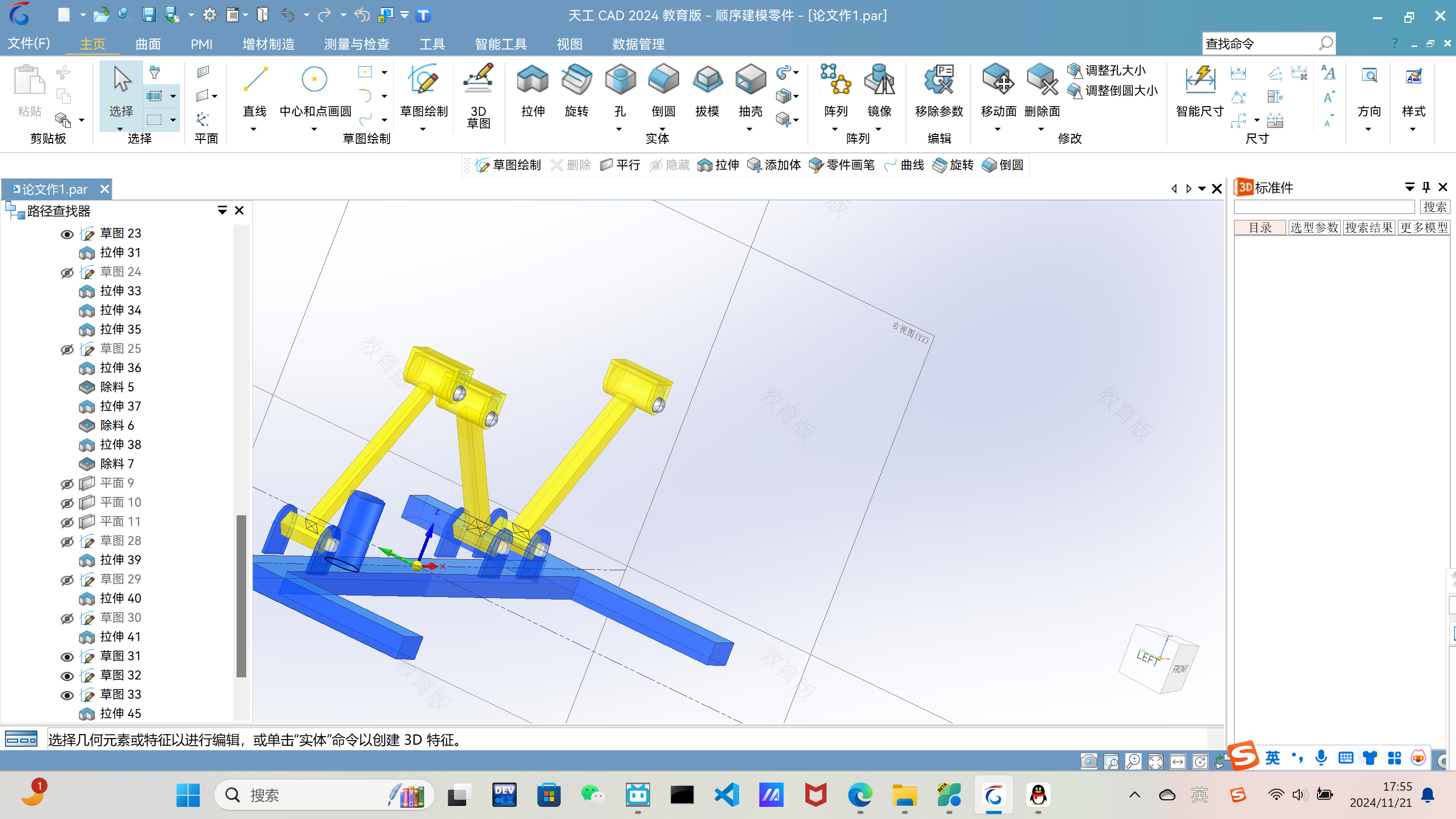Click the 路径查找器 vertical scrollbar thumb
1456x819 pixels.
pyautogui.click(x=241, y=595)
